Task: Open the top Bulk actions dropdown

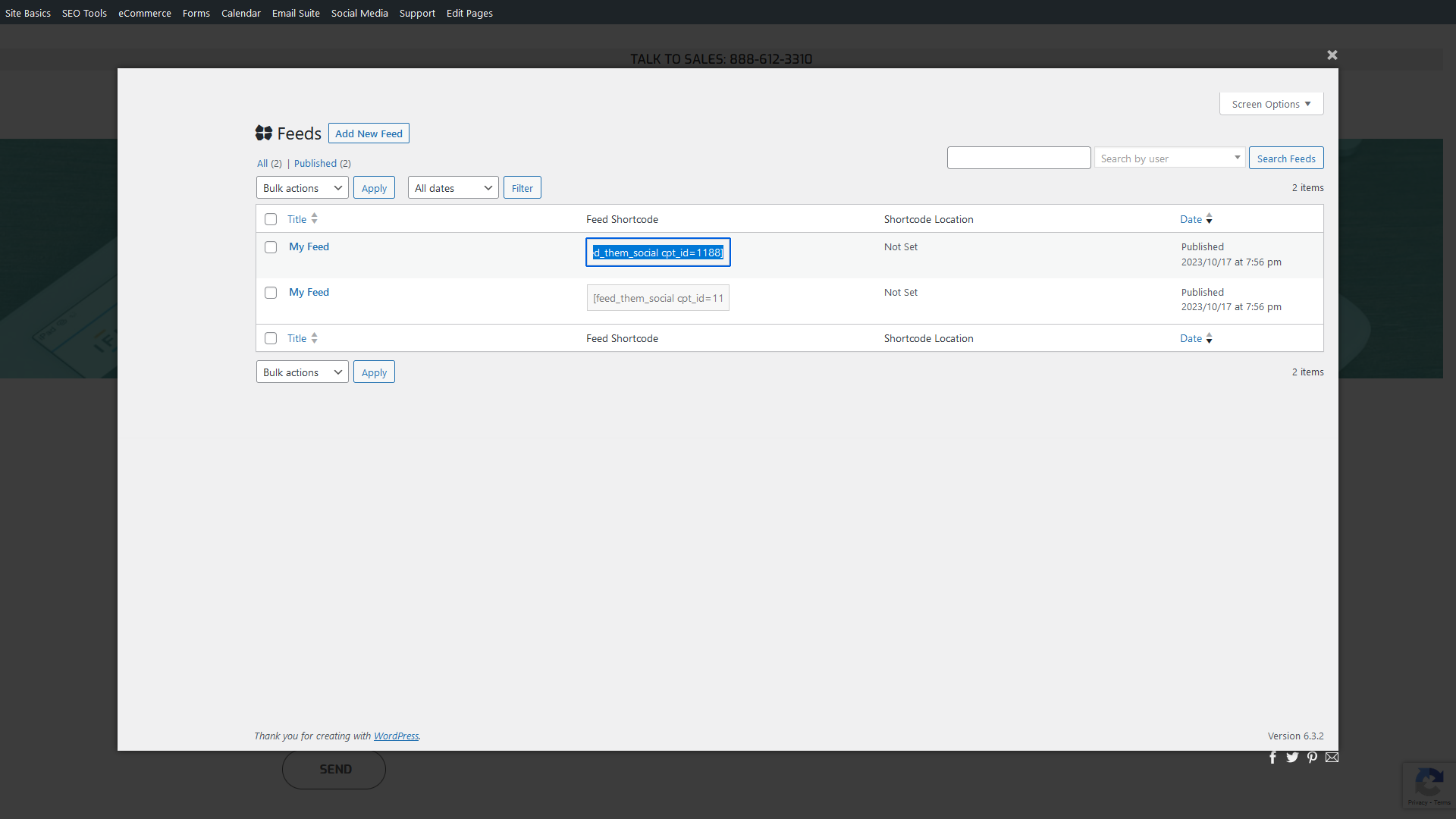Action: [302, 188]
